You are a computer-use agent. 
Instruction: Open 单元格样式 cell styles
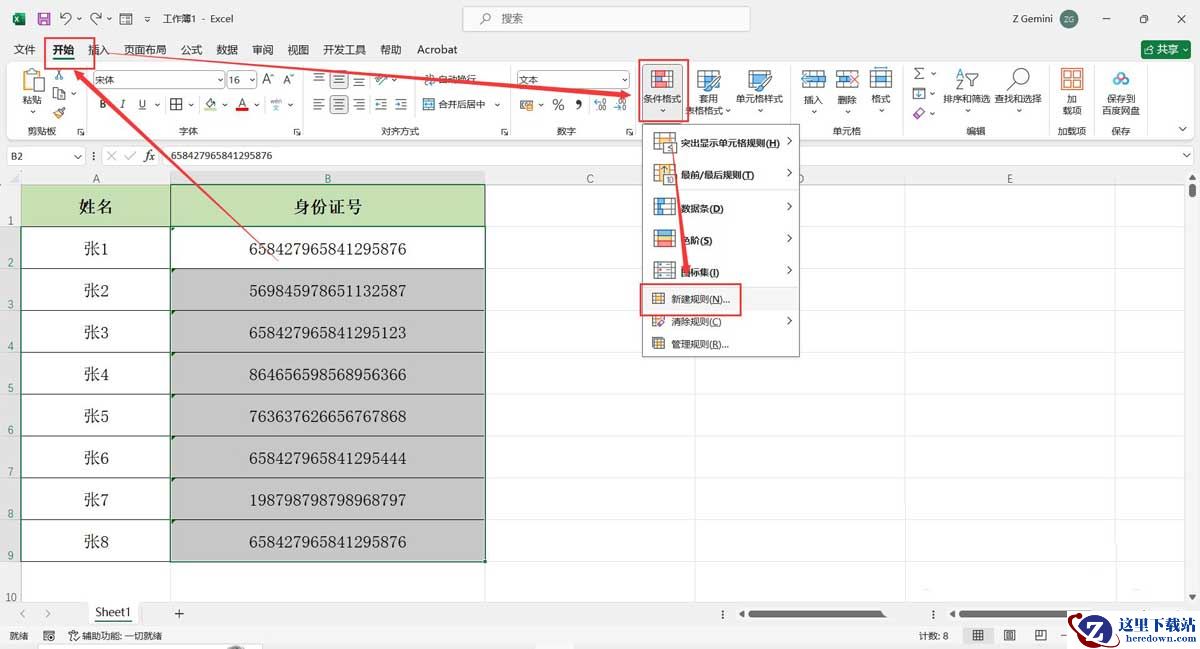[x=759, y=92]
